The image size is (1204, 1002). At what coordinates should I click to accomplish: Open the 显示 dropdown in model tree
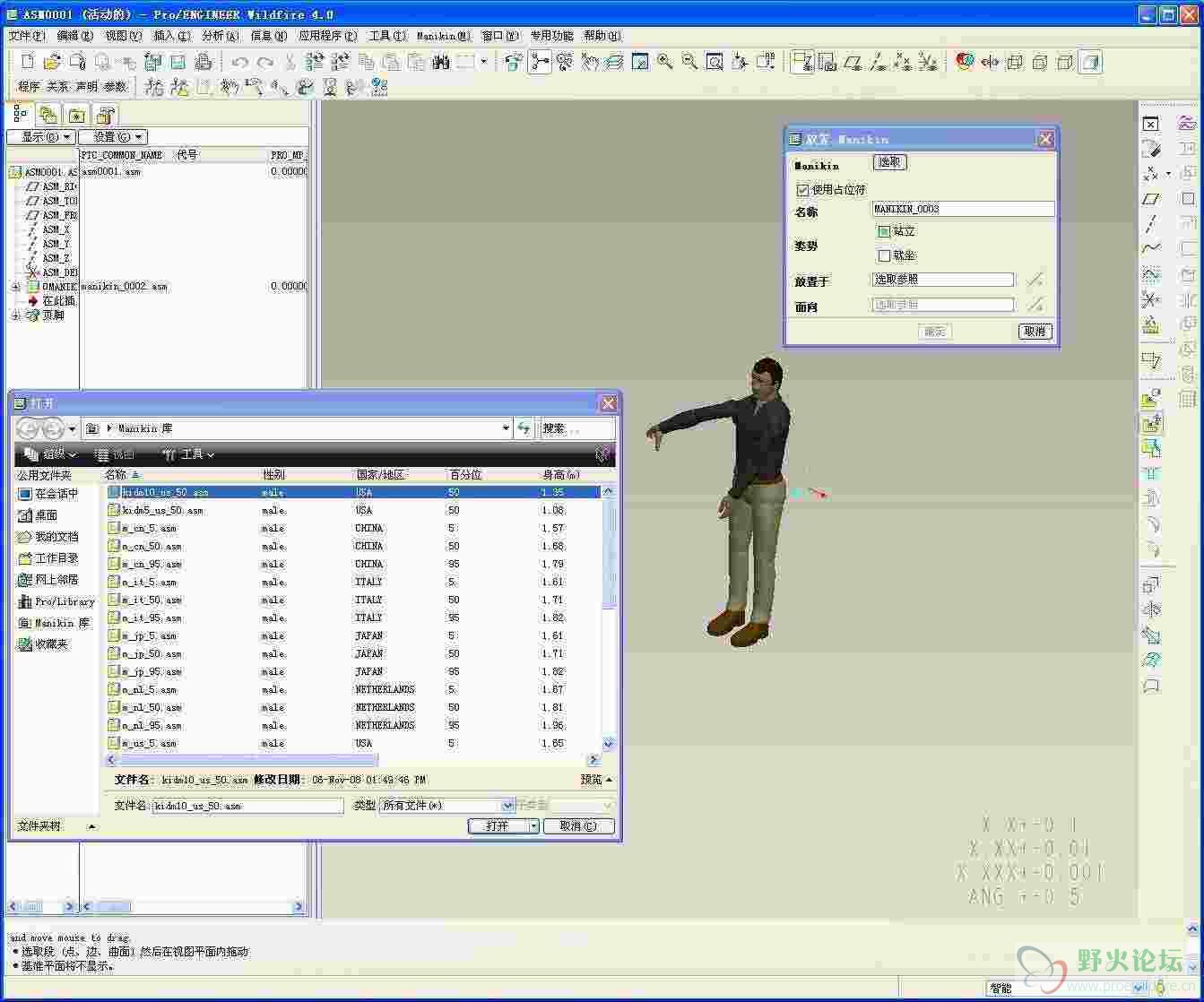point(40,137)
